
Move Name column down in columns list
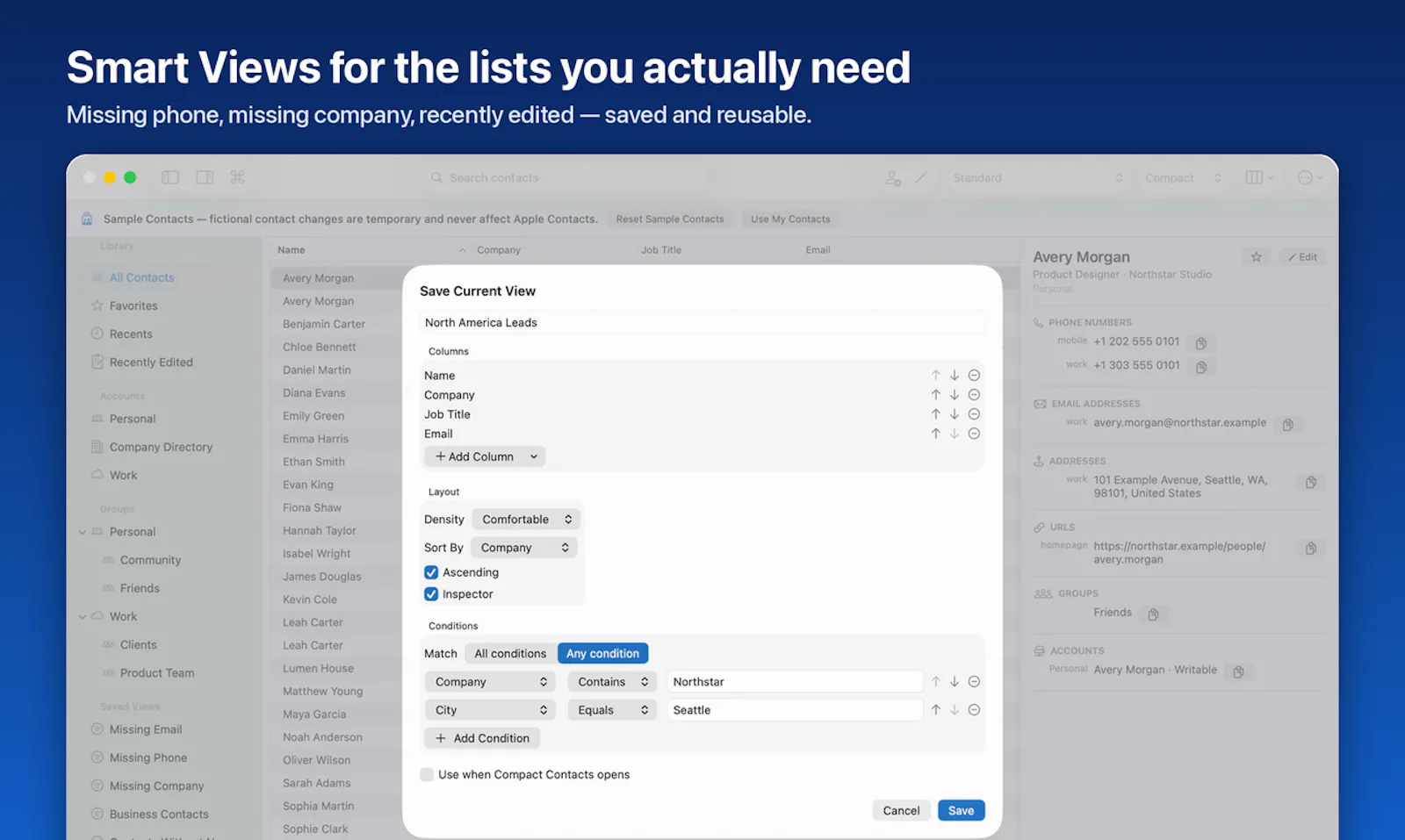955,376
